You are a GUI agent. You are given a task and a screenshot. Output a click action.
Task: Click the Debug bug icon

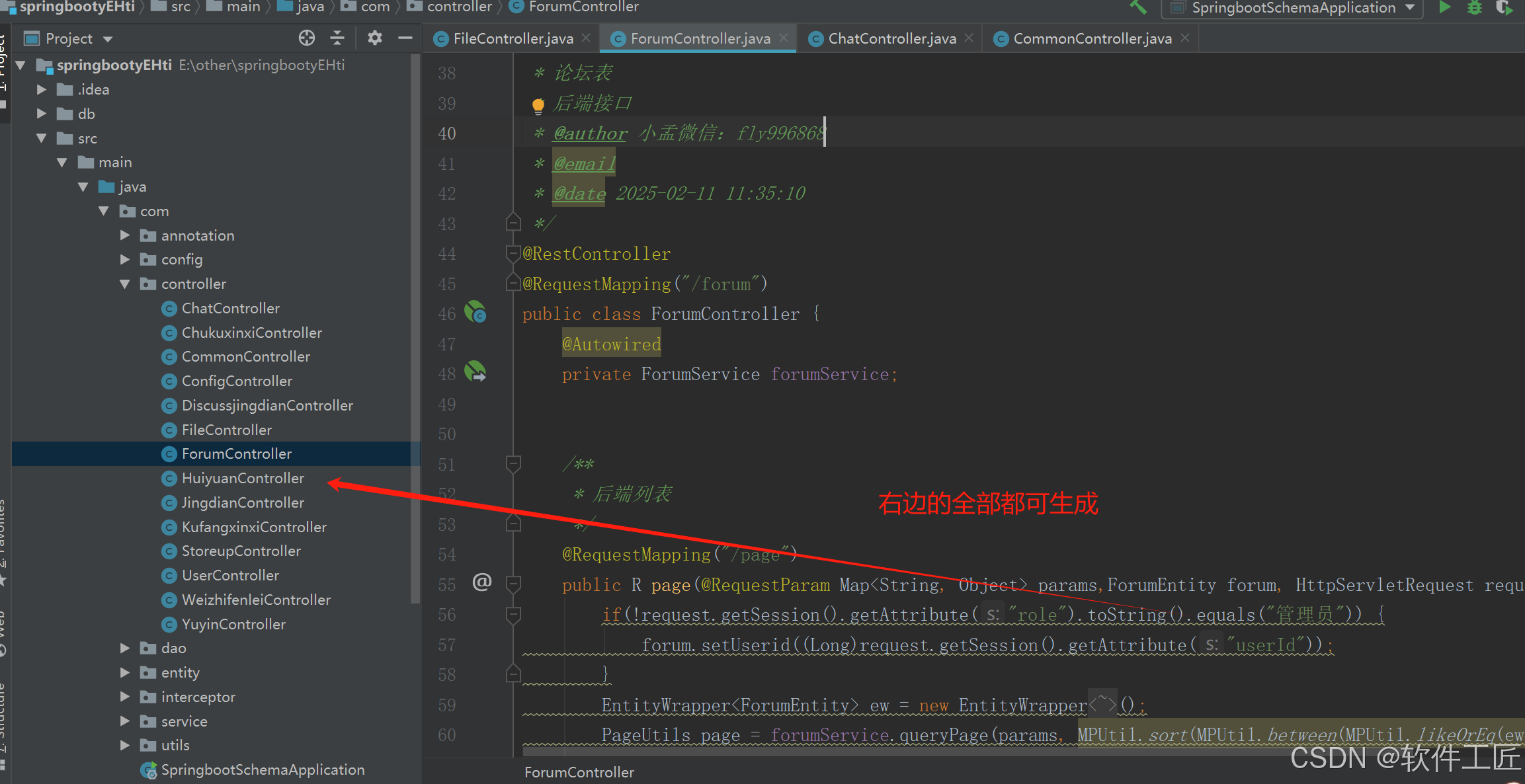click(x=1474, y=7)
